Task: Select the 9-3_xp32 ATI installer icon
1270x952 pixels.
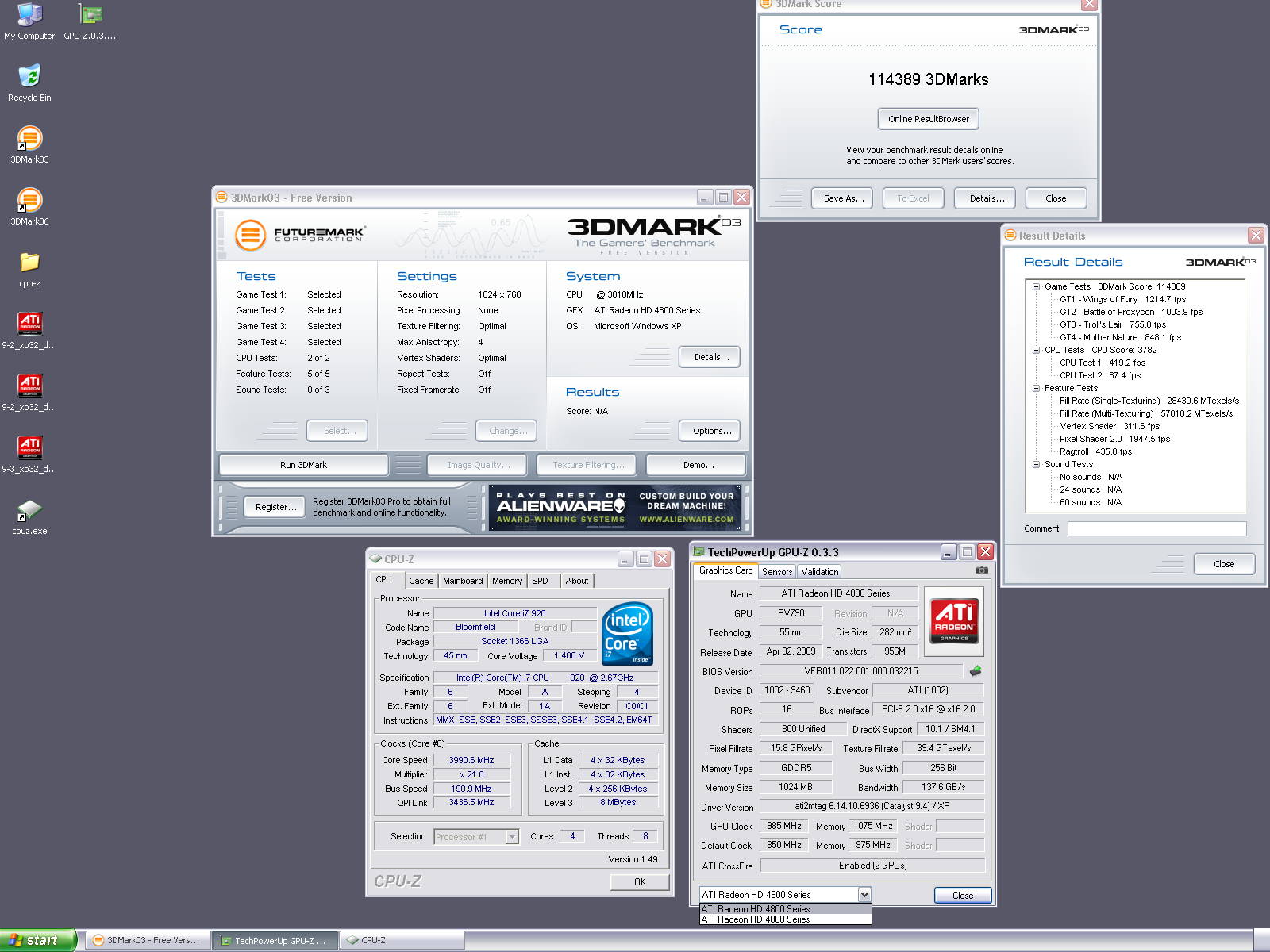Action: [x=29, y=455]
